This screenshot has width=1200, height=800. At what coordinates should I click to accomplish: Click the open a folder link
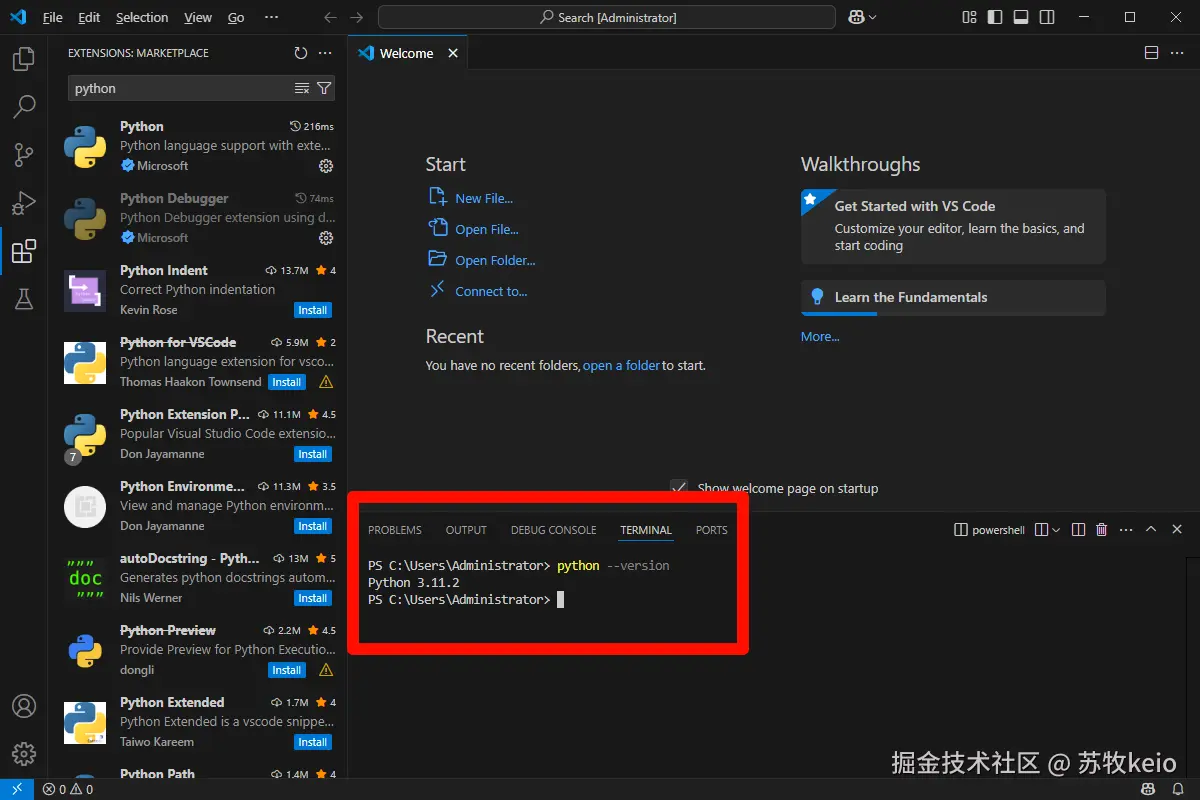(621, 365)
